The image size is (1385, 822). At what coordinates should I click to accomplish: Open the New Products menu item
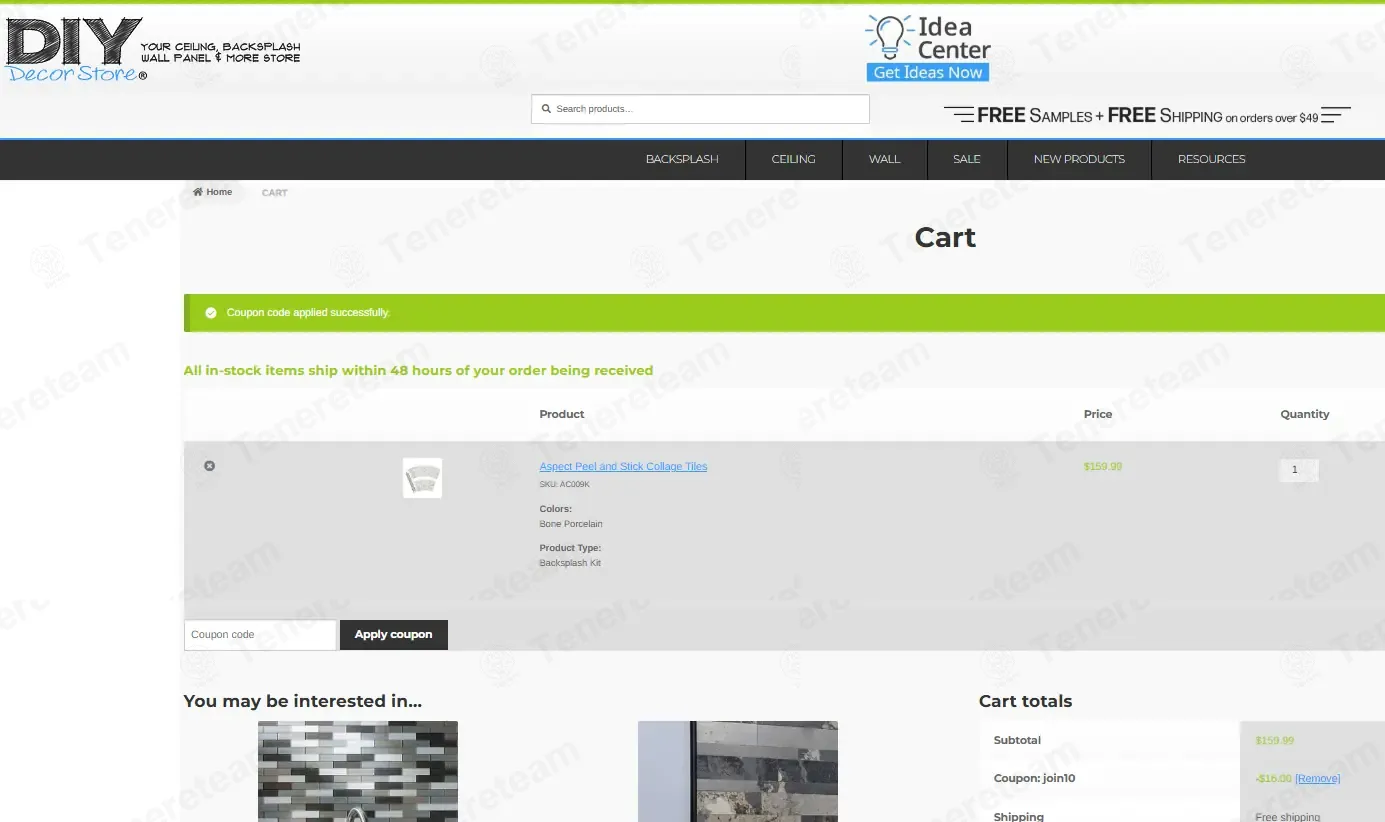(x=1078, y=159)
